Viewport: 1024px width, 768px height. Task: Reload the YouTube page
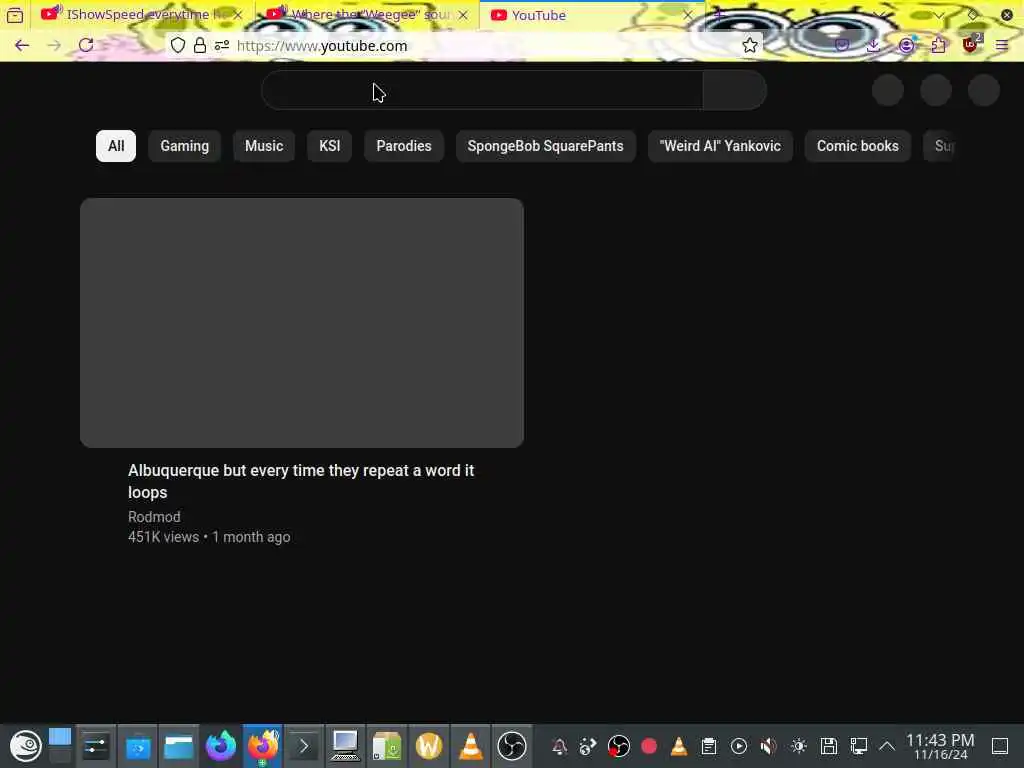click(x=86, y=45)
